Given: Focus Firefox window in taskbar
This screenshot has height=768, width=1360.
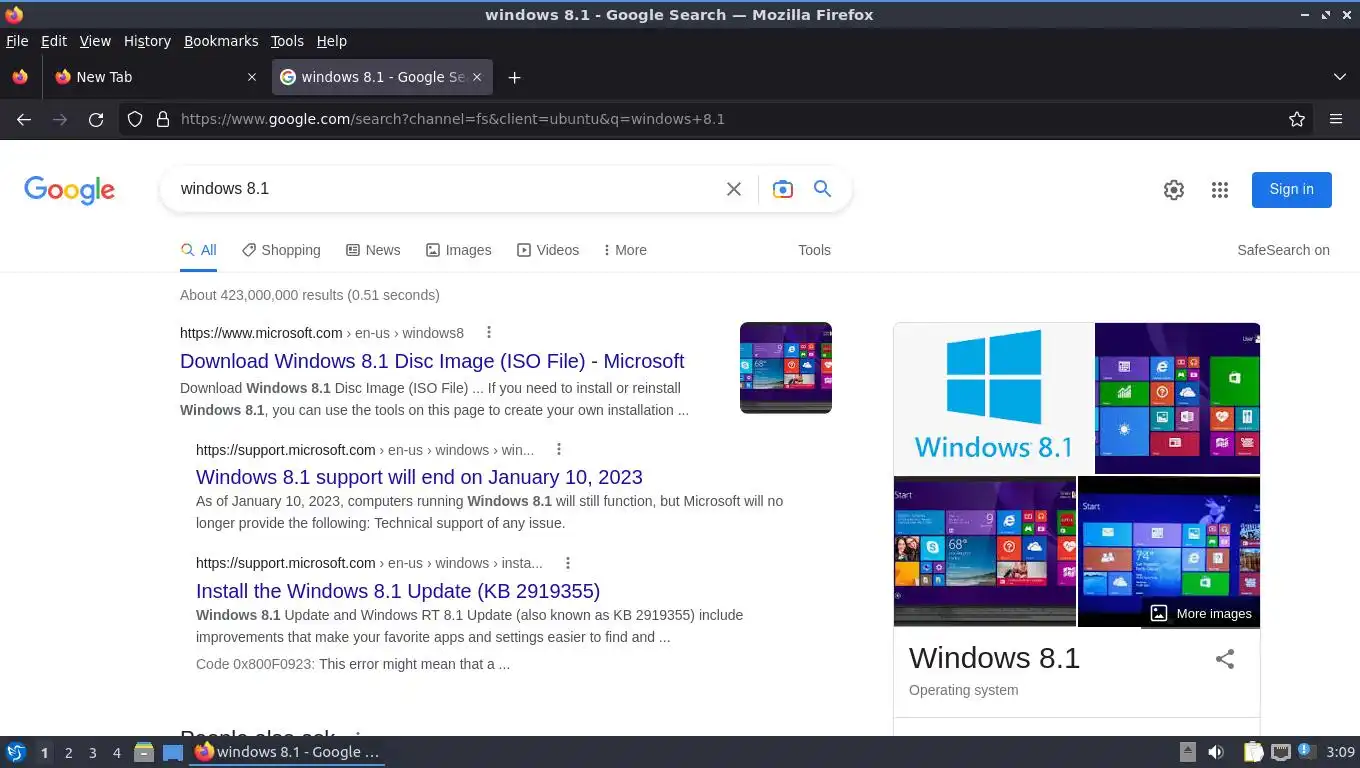Looking at the screenshot, I should 288,752.
